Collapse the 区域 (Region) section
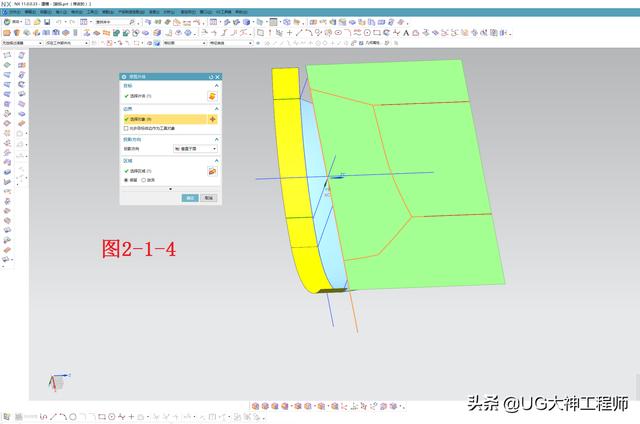 pos(216,160)
